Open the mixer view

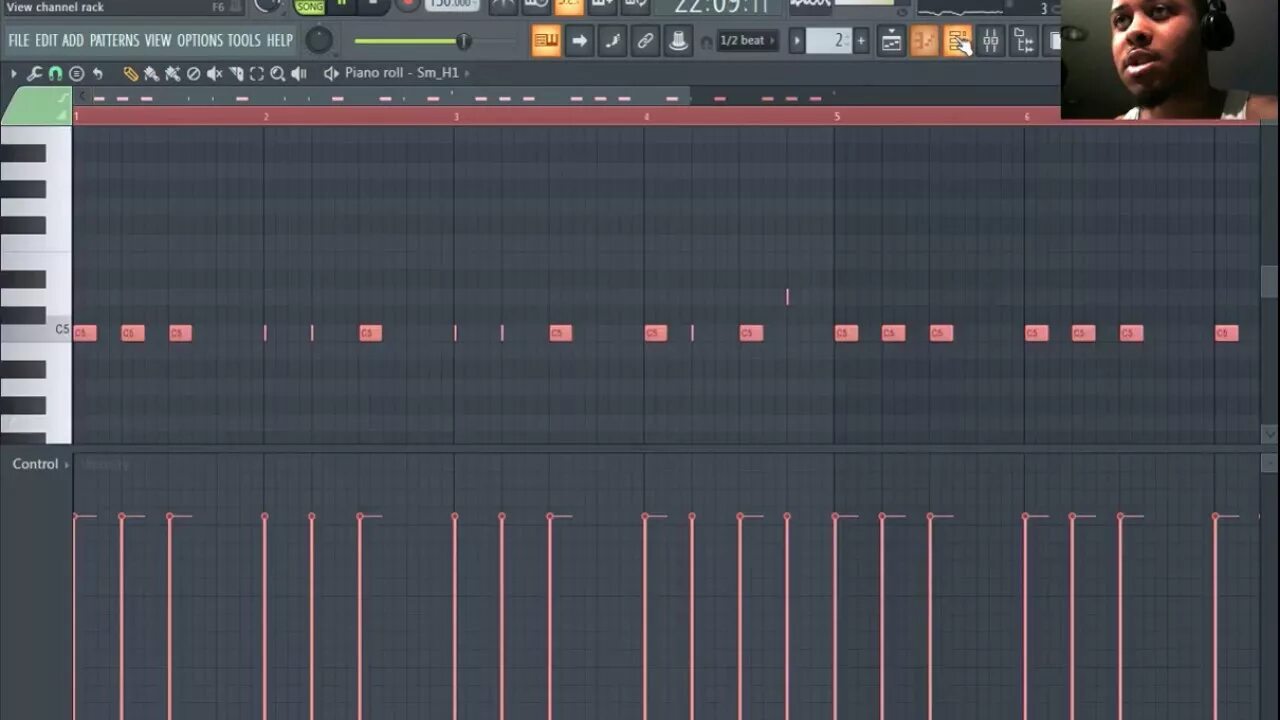[x=990, y=41]
